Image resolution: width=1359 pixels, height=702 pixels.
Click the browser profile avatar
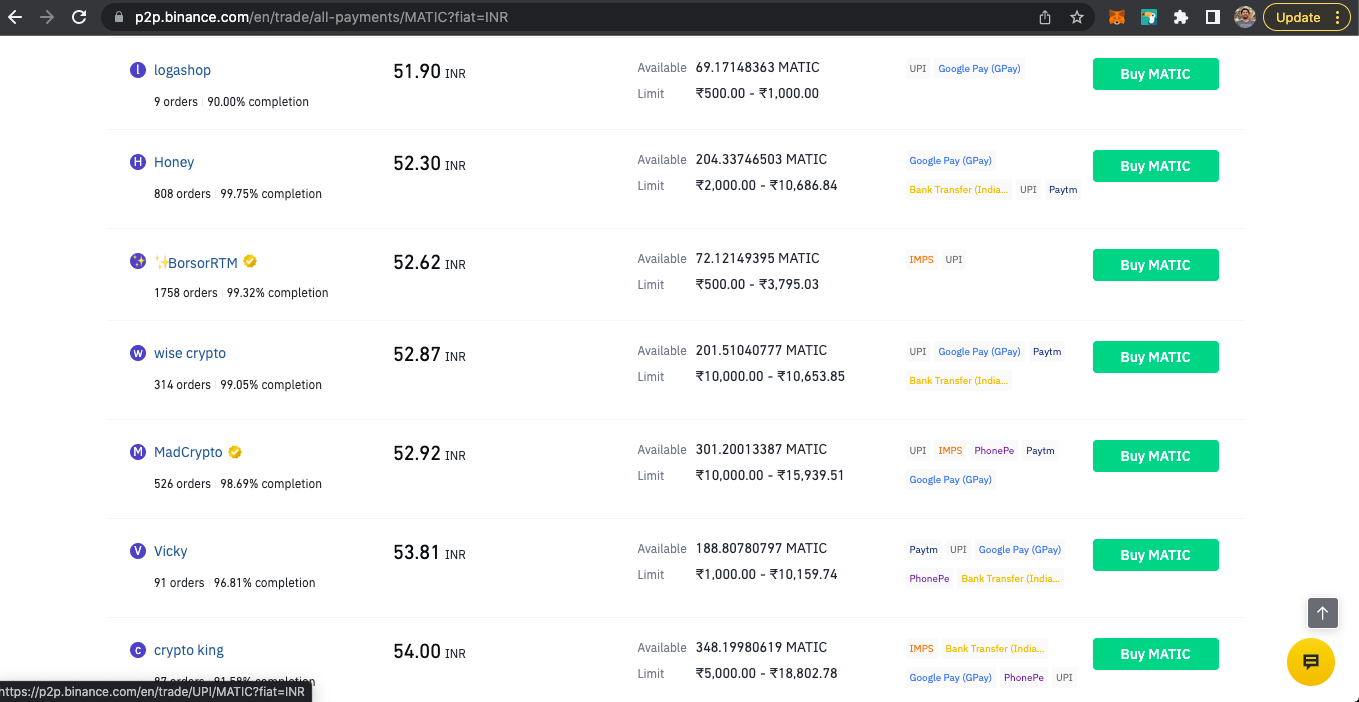pyautogui.click(x=1244, y=16)
